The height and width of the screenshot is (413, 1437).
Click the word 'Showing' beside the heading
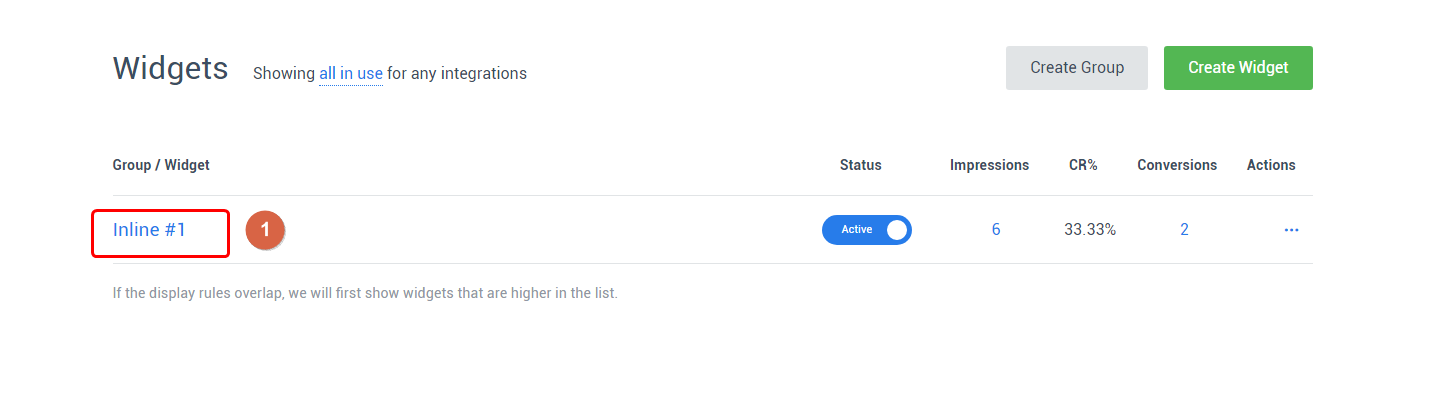click(x=284, y=73)
